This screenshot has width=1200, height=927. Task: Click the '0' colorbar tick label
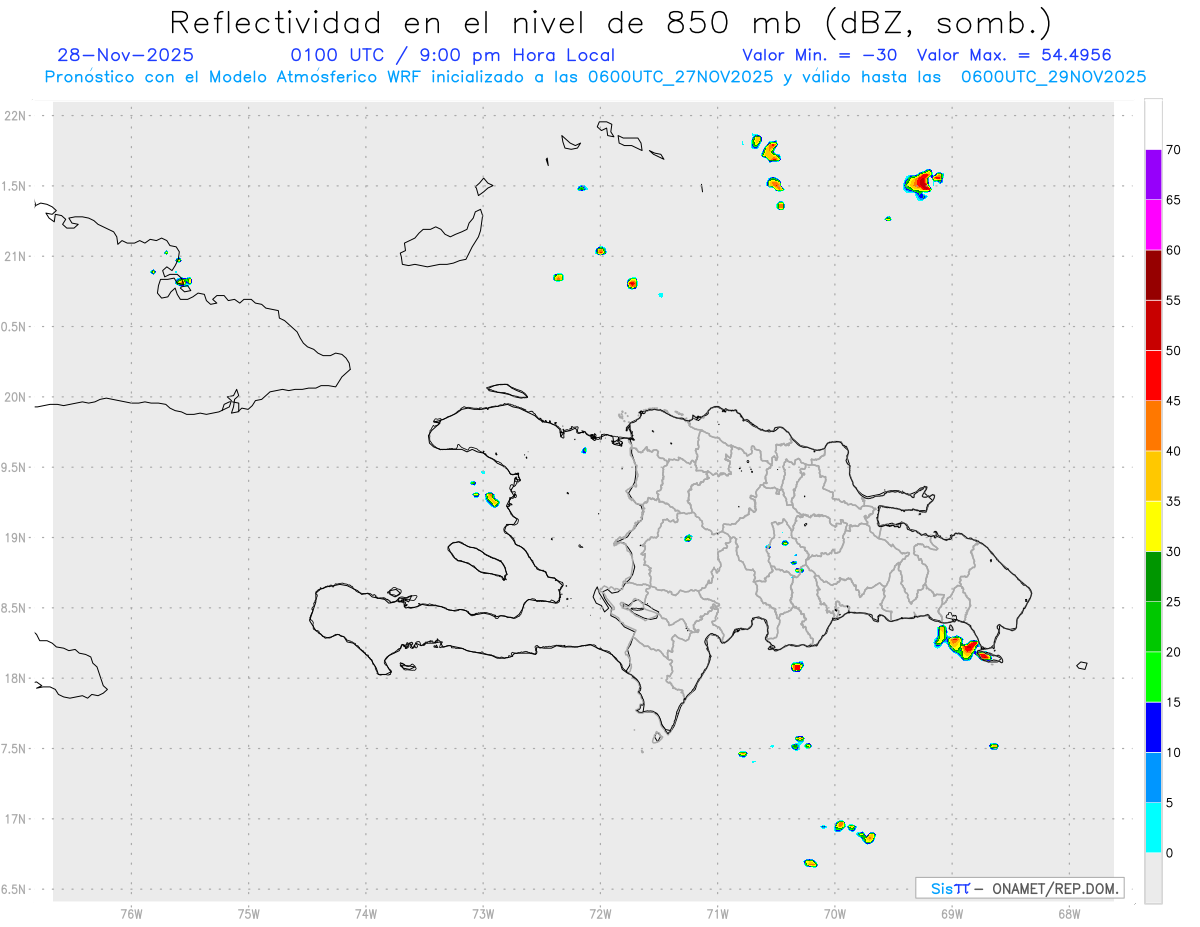[x=1170, y=853]
